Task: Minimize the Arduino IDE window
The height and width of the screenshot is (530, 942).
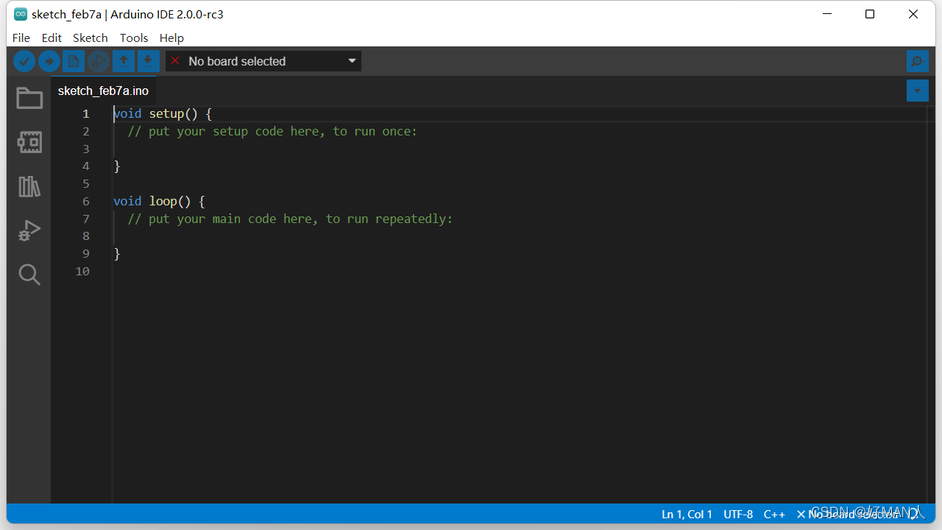Action: click(x=827, y=14)
